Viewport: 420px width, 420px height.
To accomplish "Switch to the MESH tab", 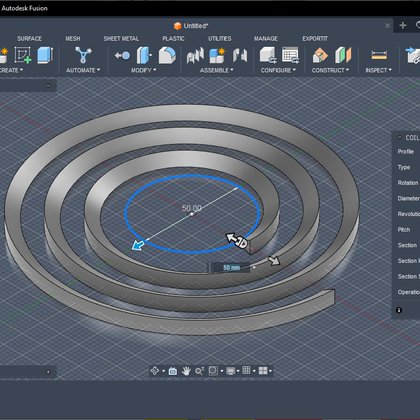I will click(73, 39).
